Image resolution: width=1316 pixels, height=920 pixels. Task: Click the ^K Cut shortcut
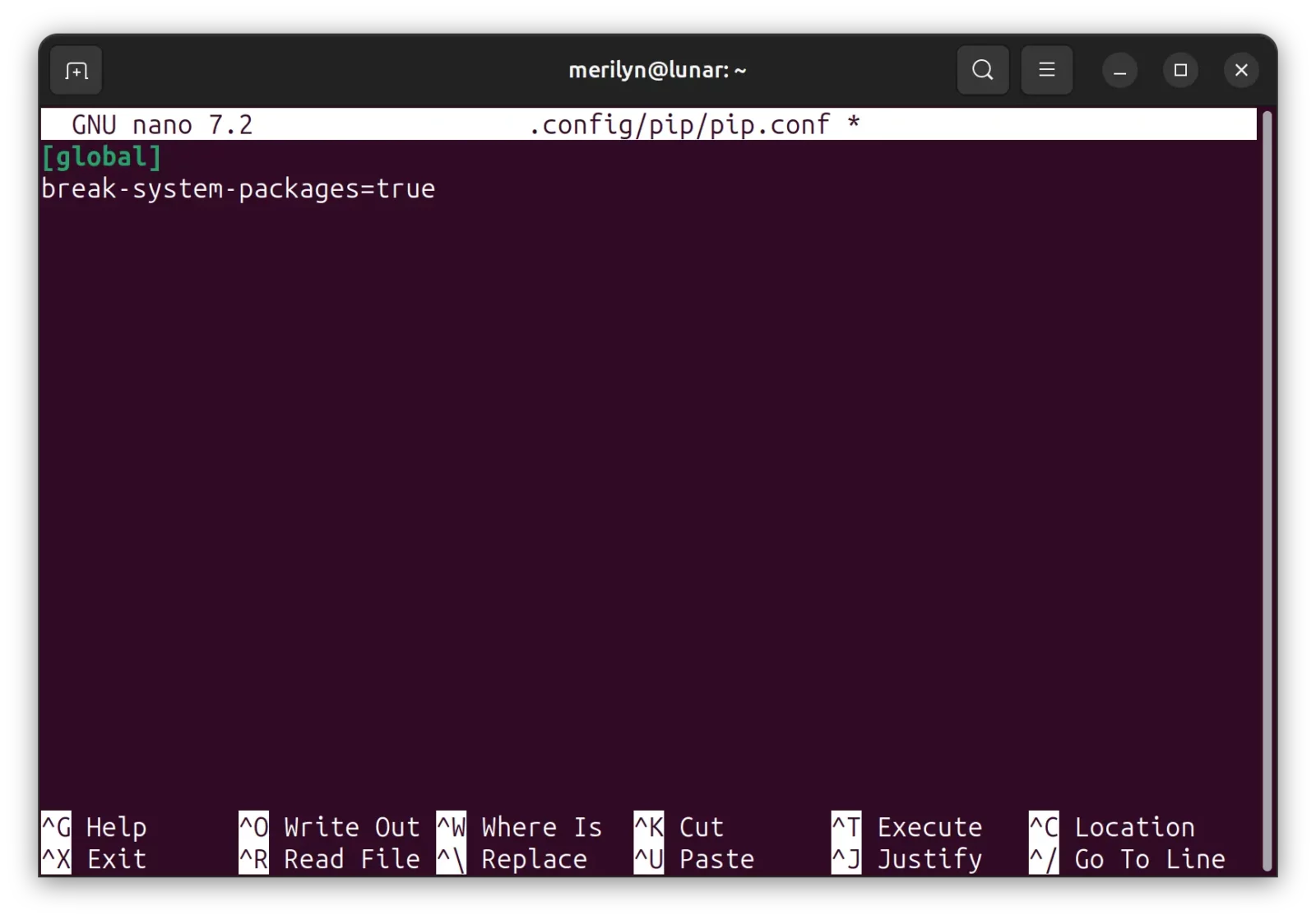[679, 827]
